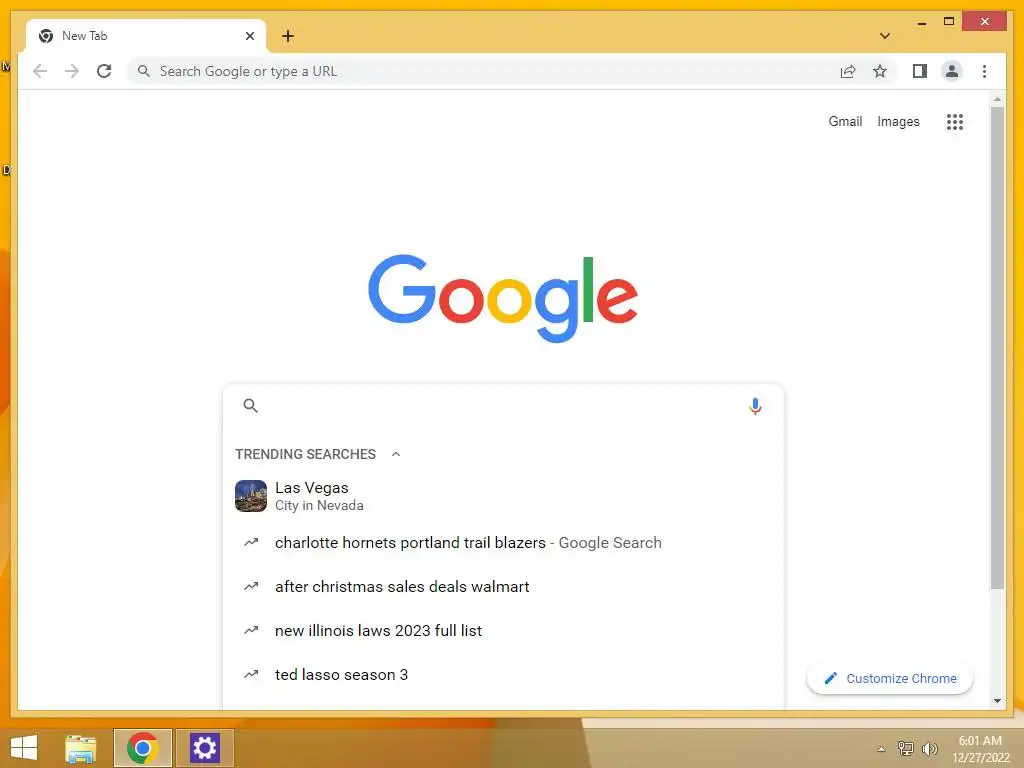
Task: Click trend icon beside new illinois laws
Action: (x=251, y=630)
